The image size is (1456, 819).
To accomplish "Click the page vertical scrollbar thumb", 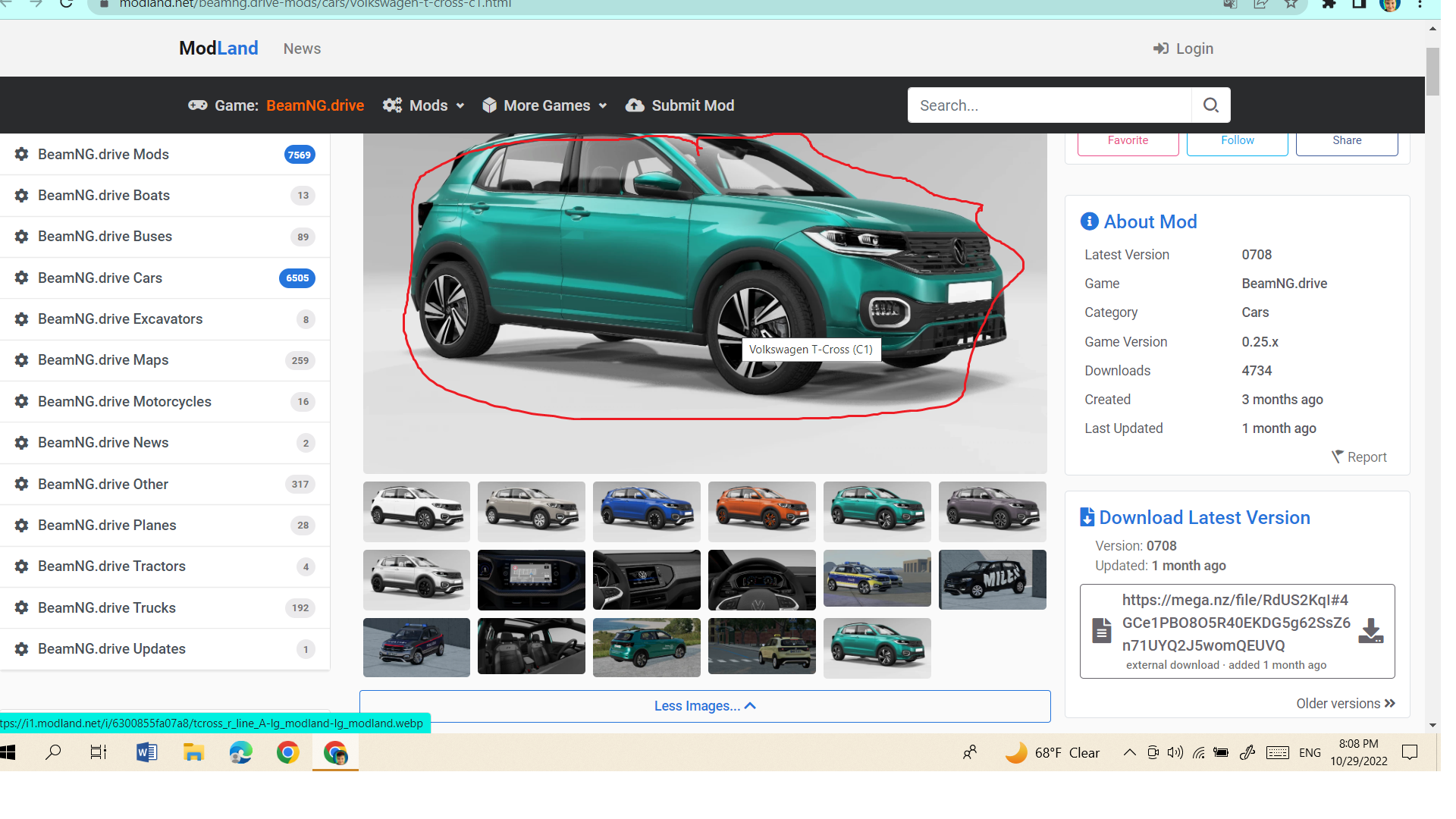I will coord(1432,72).
